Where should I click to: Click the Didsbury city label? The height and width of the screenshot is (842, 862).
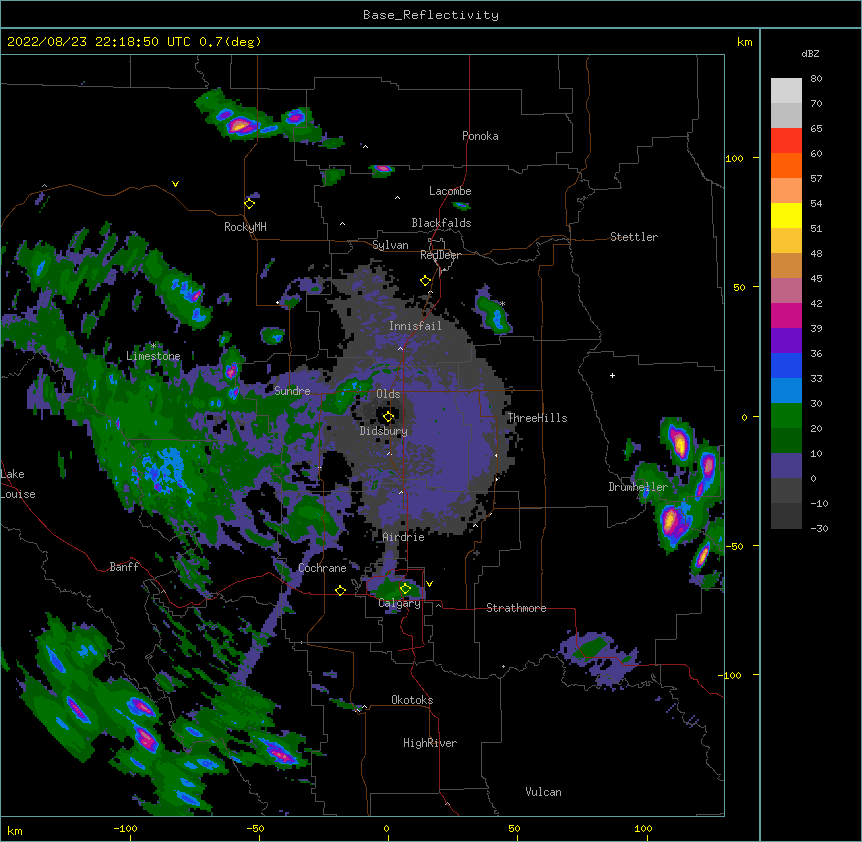384,431
